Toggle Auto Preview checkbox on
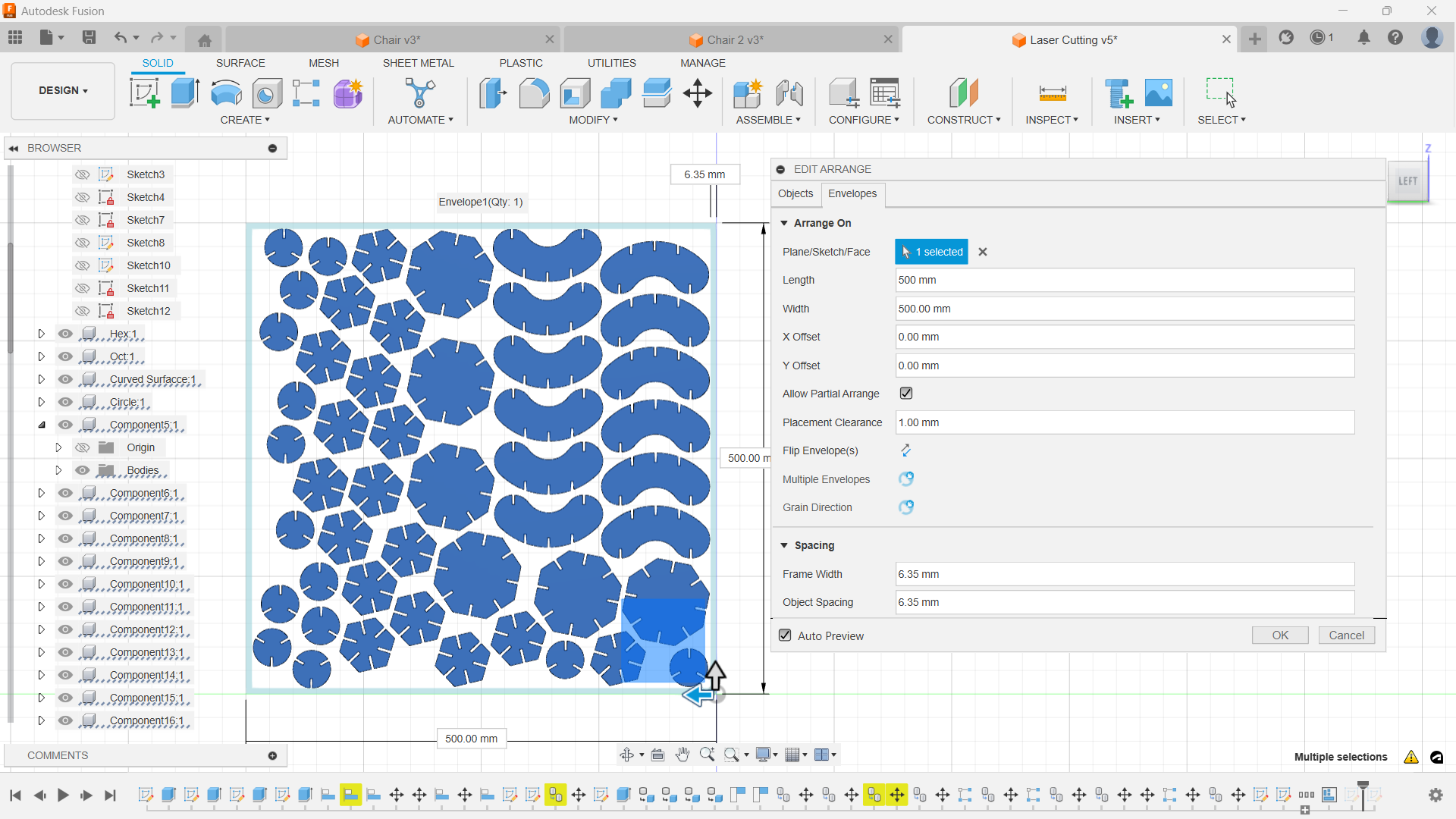This screenshot has width=1456, height=819. pyautogui.click(x=785, y=636)
